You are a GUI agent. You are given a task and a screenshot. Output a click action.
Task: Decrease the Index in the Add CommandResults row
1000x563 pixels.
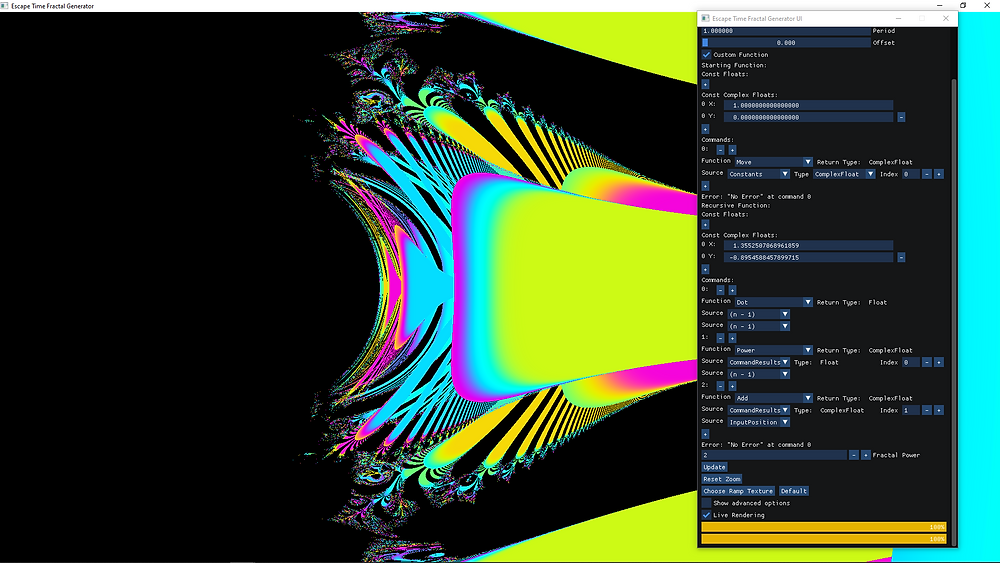click(x=927, y=410)
